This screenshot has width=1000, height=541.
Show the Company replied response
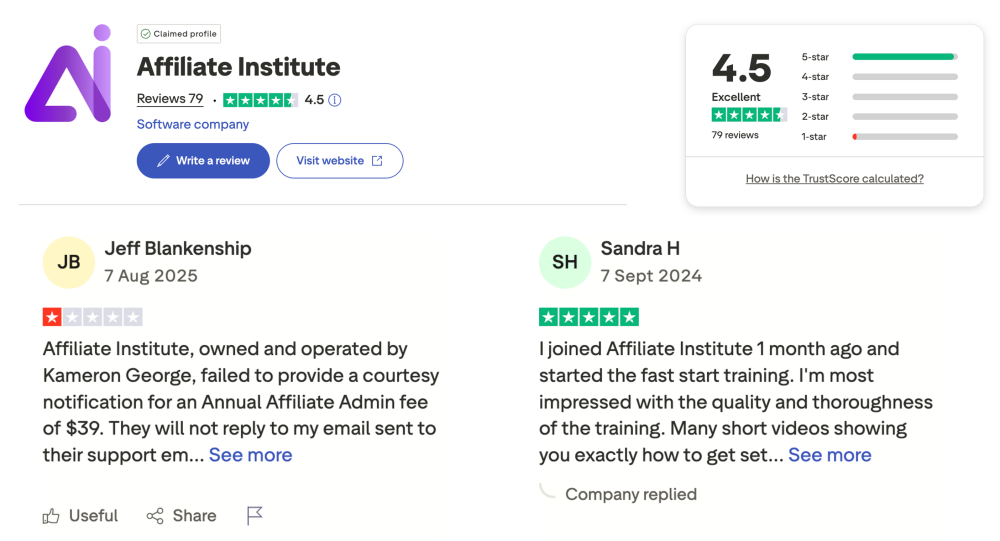tap(630, 494)
